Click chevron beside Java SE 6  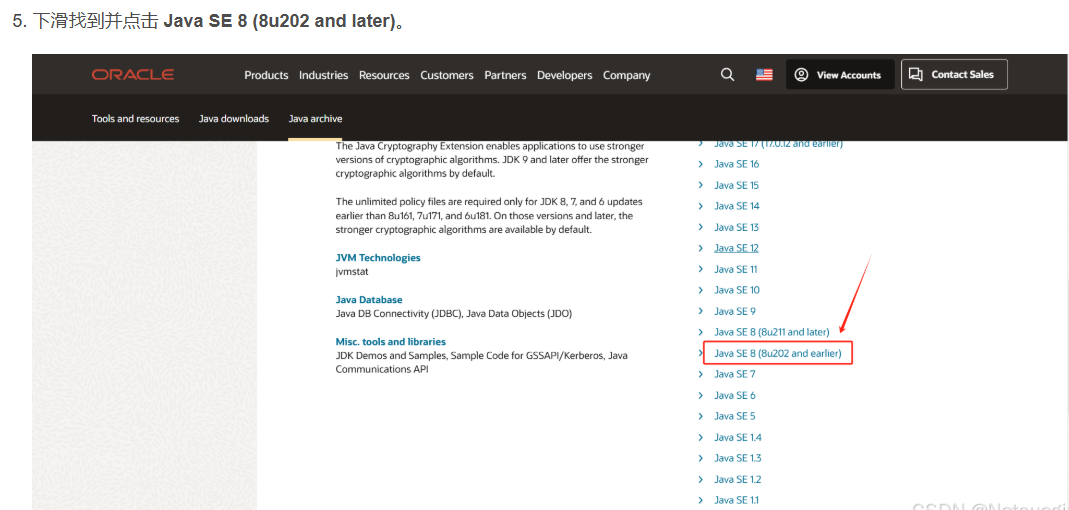tap(700, 395)
